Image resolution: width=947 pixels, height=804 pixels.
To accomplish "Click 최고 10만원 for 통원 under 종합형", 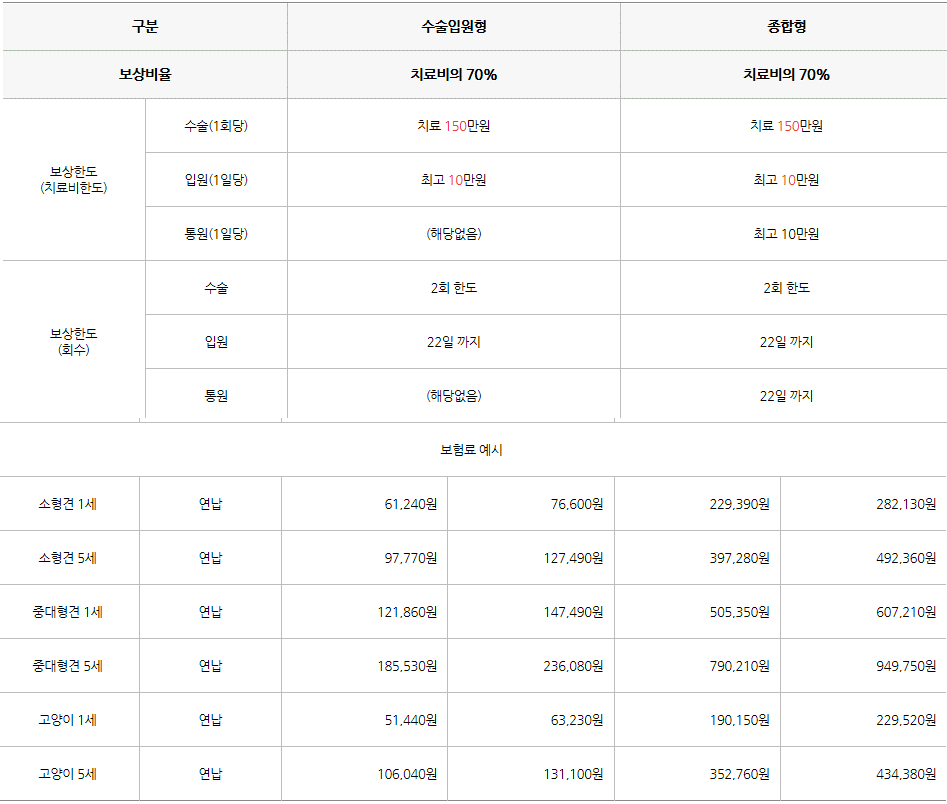I will click(x=786, y=234).
